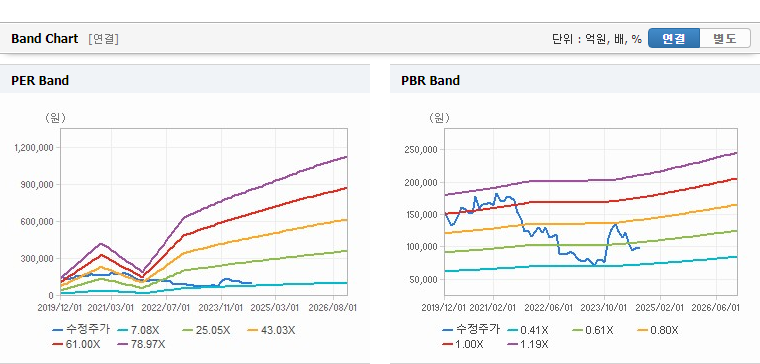Toggle the 0.80X legend item
760x364 pixels.
(x=658, y=330)
